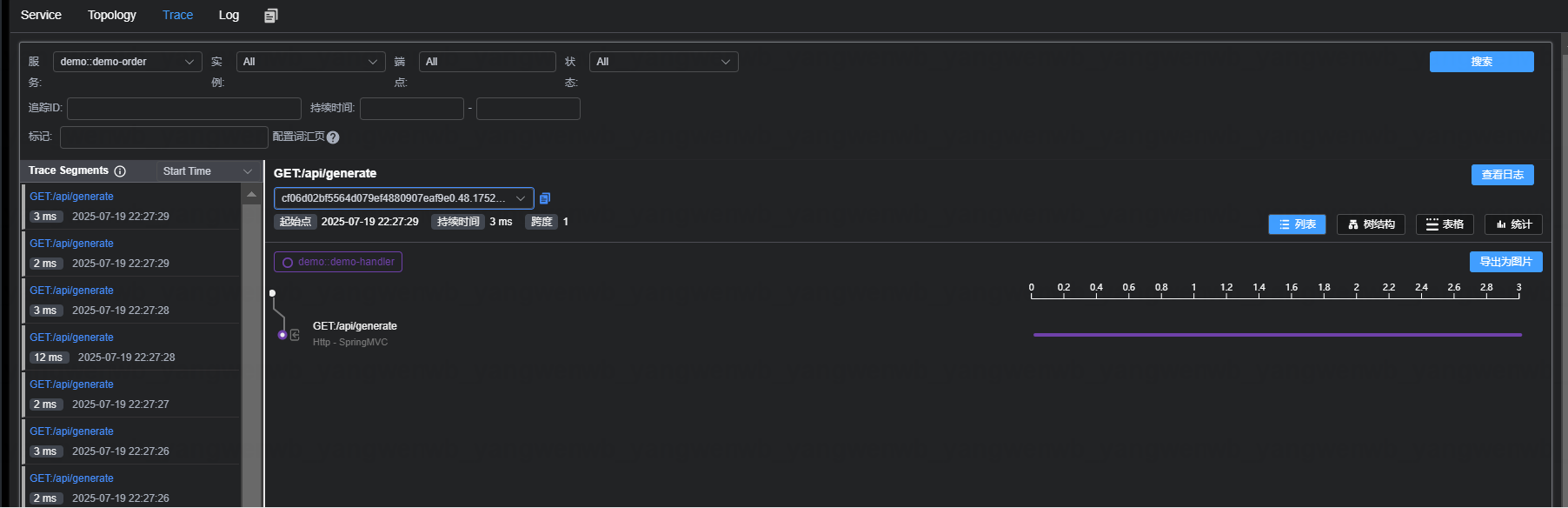
Task: Click the entry span icon beside GET:/api/generate
Action: point(295,335)
